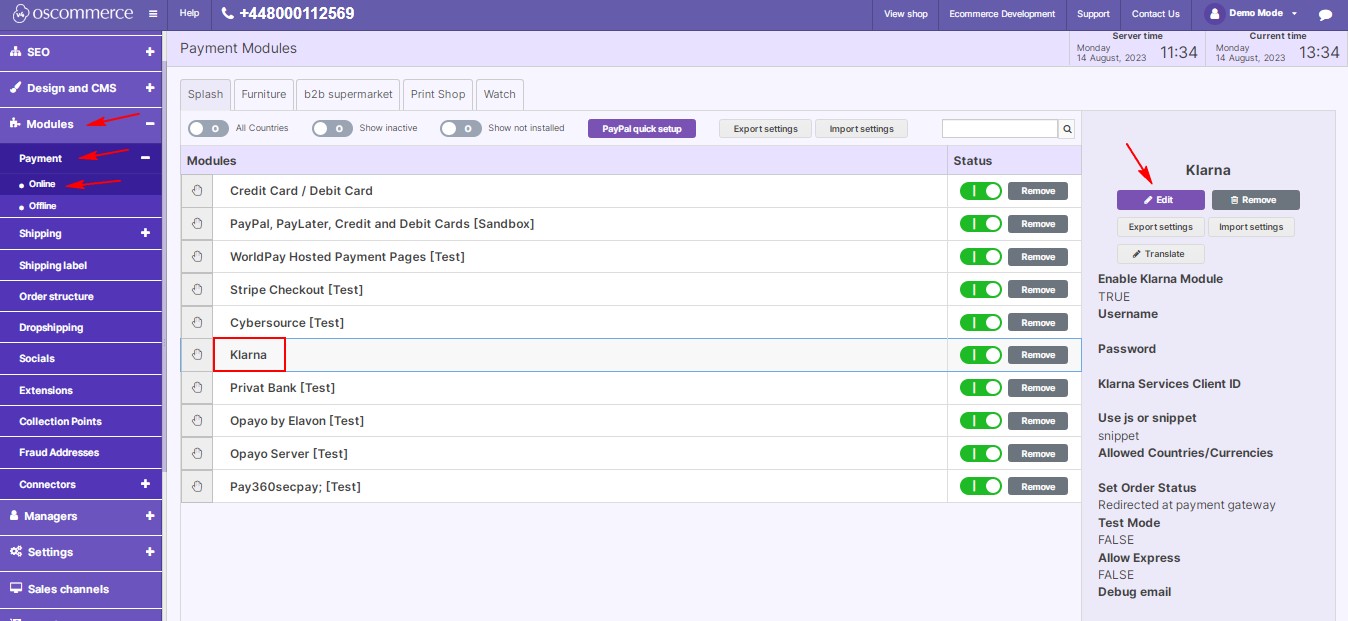Toggle Show inactive switch
The width and height of the screenshot is (1348, 621).
[332, 128]
